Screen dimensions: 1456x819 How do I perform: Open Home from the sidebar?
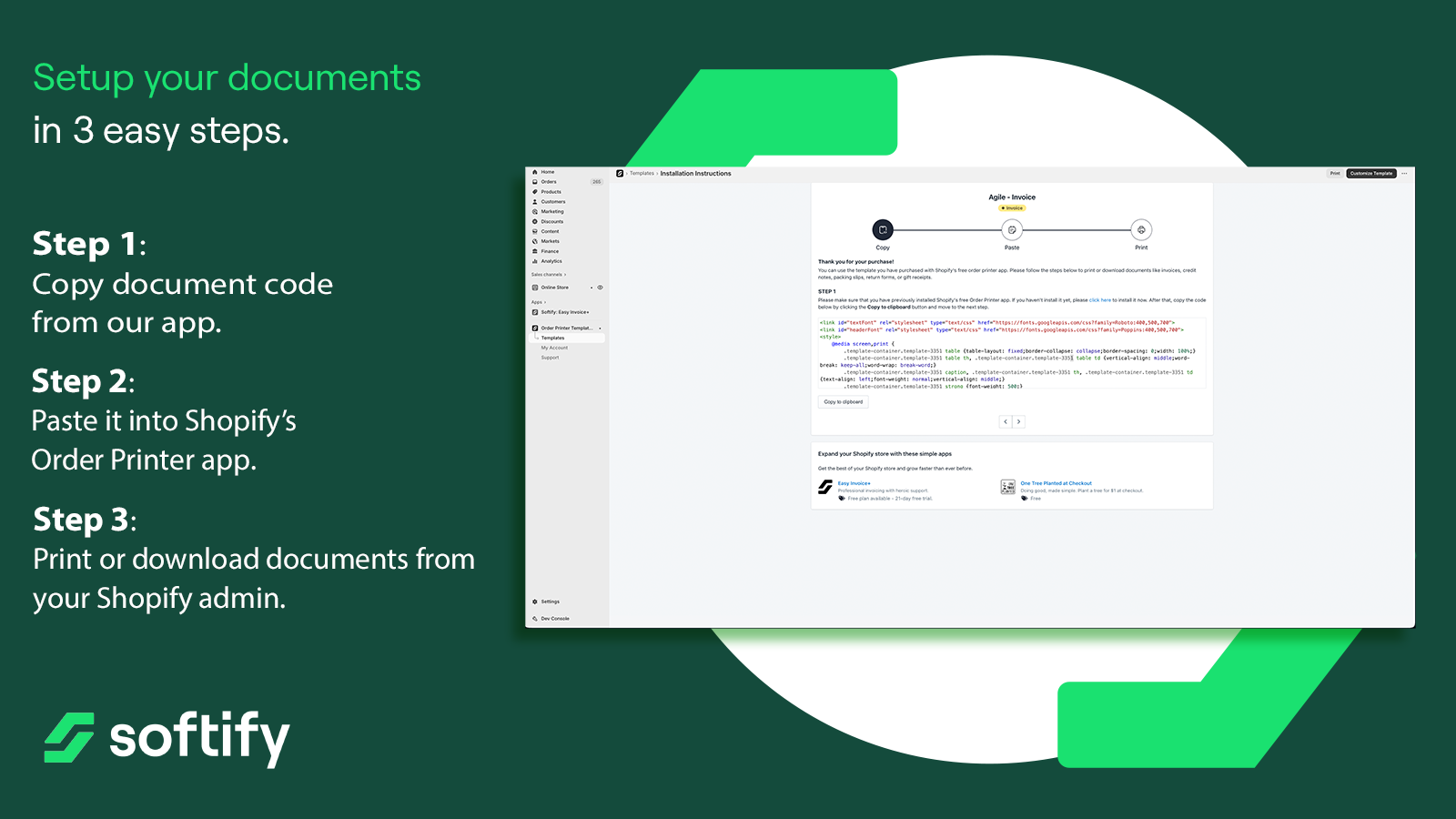[x=547, y=172]
